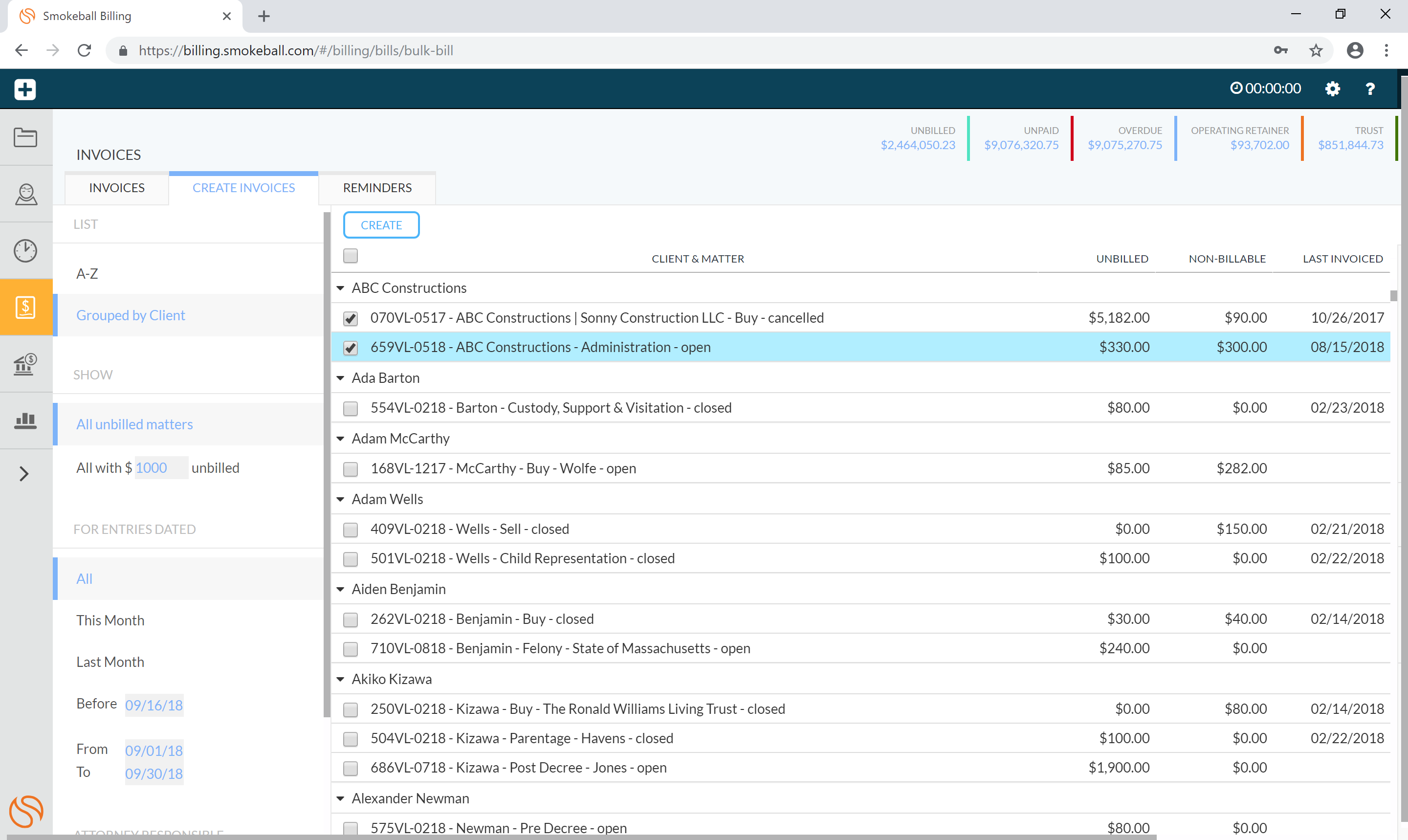Screen dimensions: 1408x840
Task: Tick the select-all checkbox in table header
Action: 351,256
